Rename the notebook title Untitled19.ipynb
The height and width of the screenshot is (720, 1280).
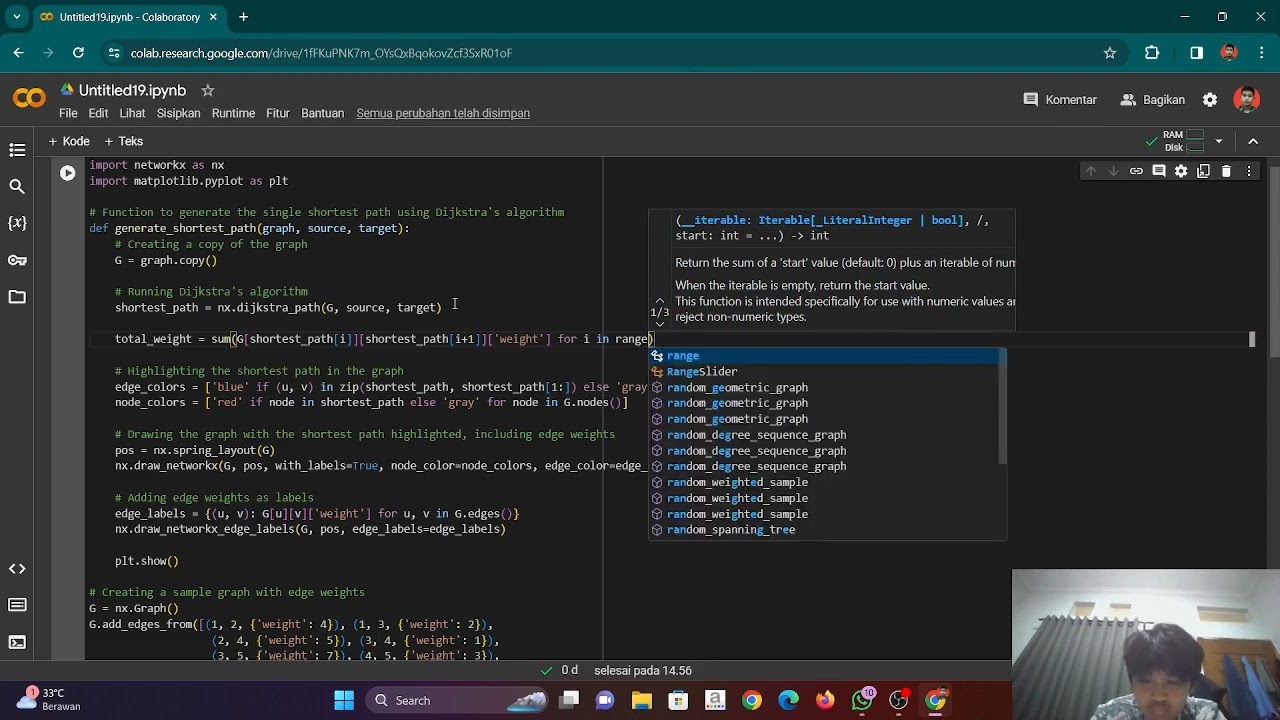[133, 90]
